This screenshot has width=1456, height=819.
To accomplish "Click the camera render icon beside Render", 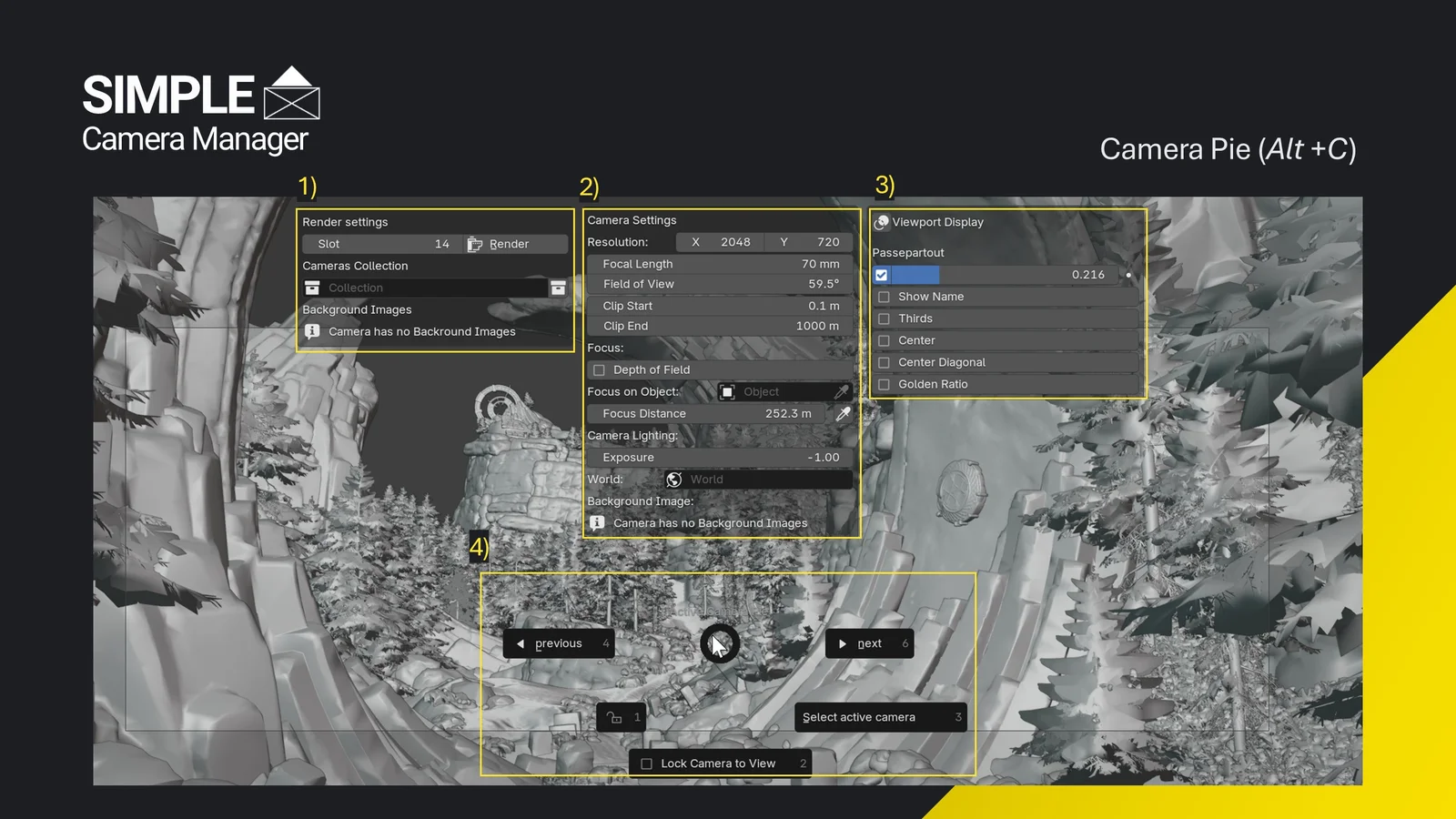I will (475, 243).
